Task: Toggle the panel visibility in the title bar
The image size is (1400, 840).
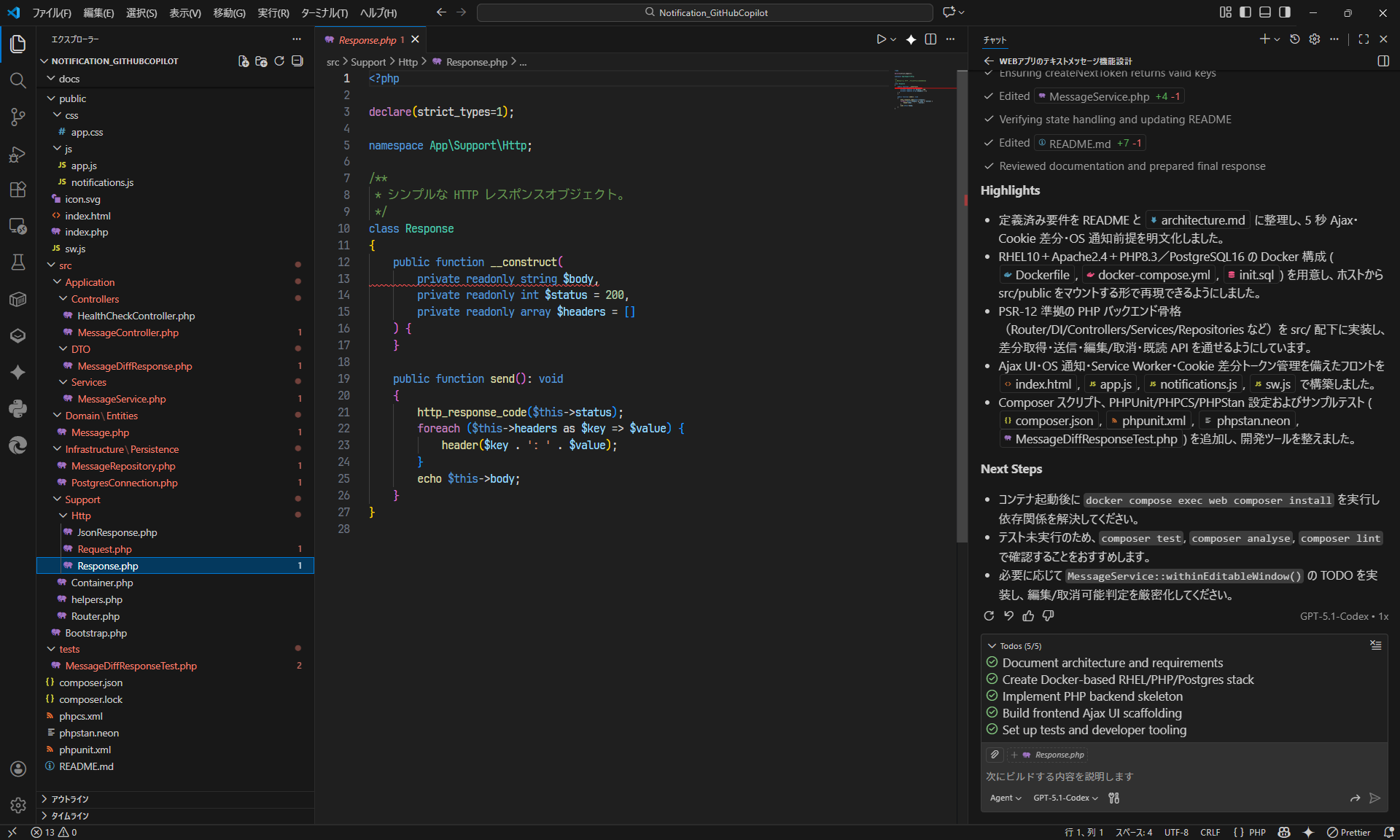Action: click(x=1264, y=12)
